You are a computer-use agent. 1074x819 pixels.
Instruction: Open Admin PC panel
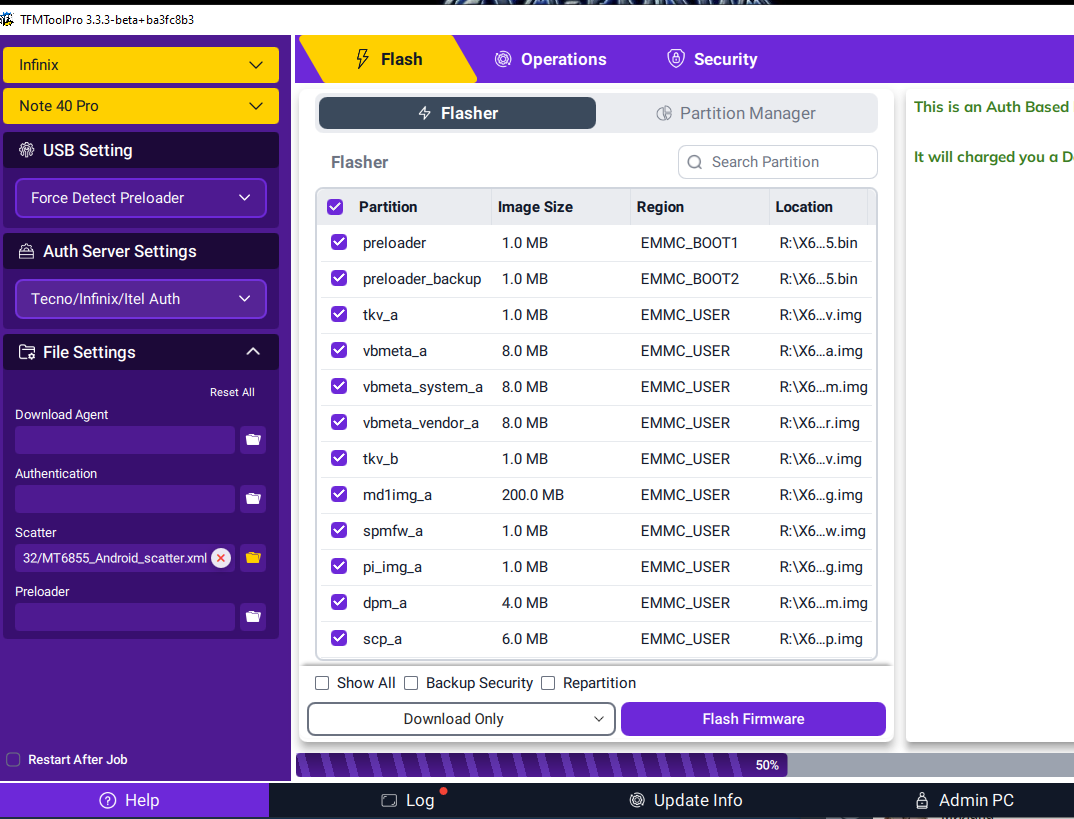click(x=964, y=800)
